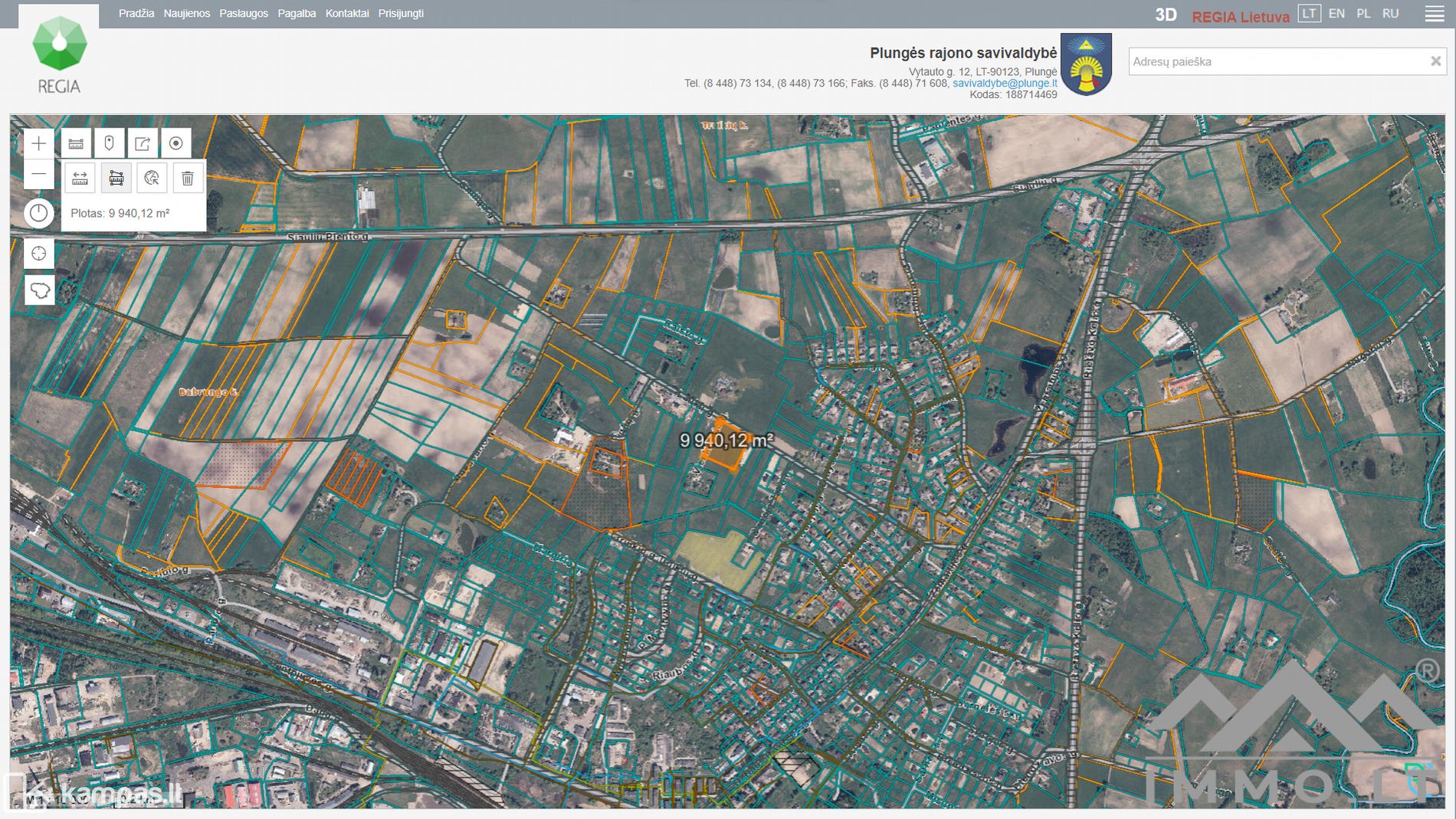1456x819 pixels.
Task: Toggle the circular target layer button
Action: 175,143
